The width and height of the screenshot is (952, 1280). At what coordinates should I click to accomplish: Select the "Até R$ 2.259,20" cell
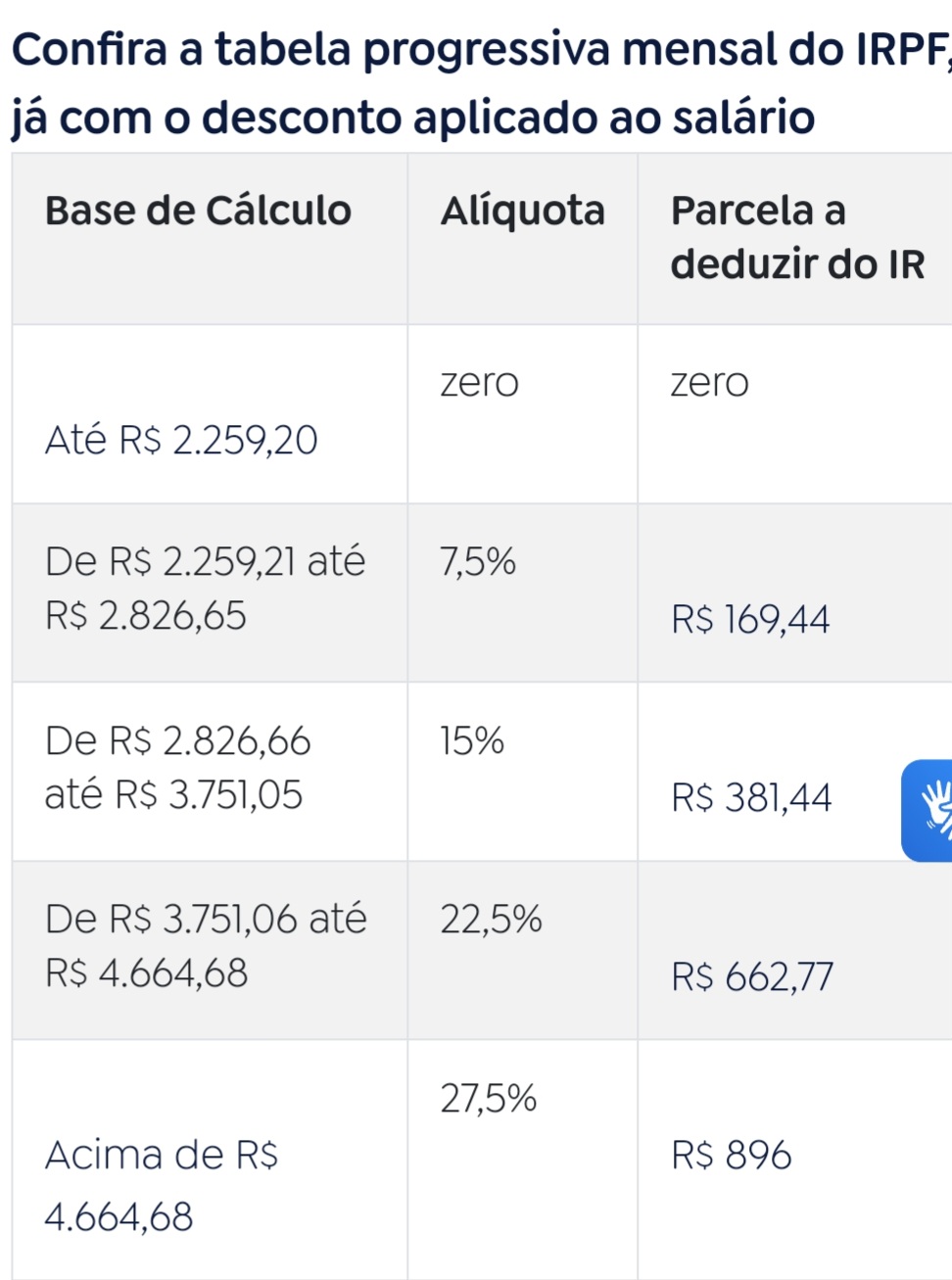coord(181,441)
